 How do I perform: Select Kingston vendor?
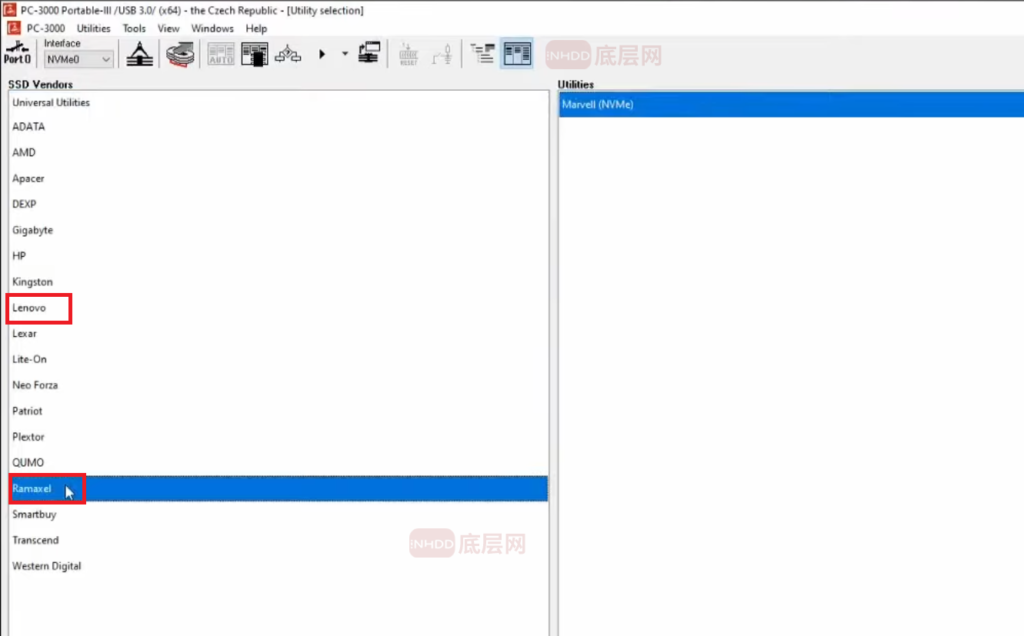click(279, 281)
